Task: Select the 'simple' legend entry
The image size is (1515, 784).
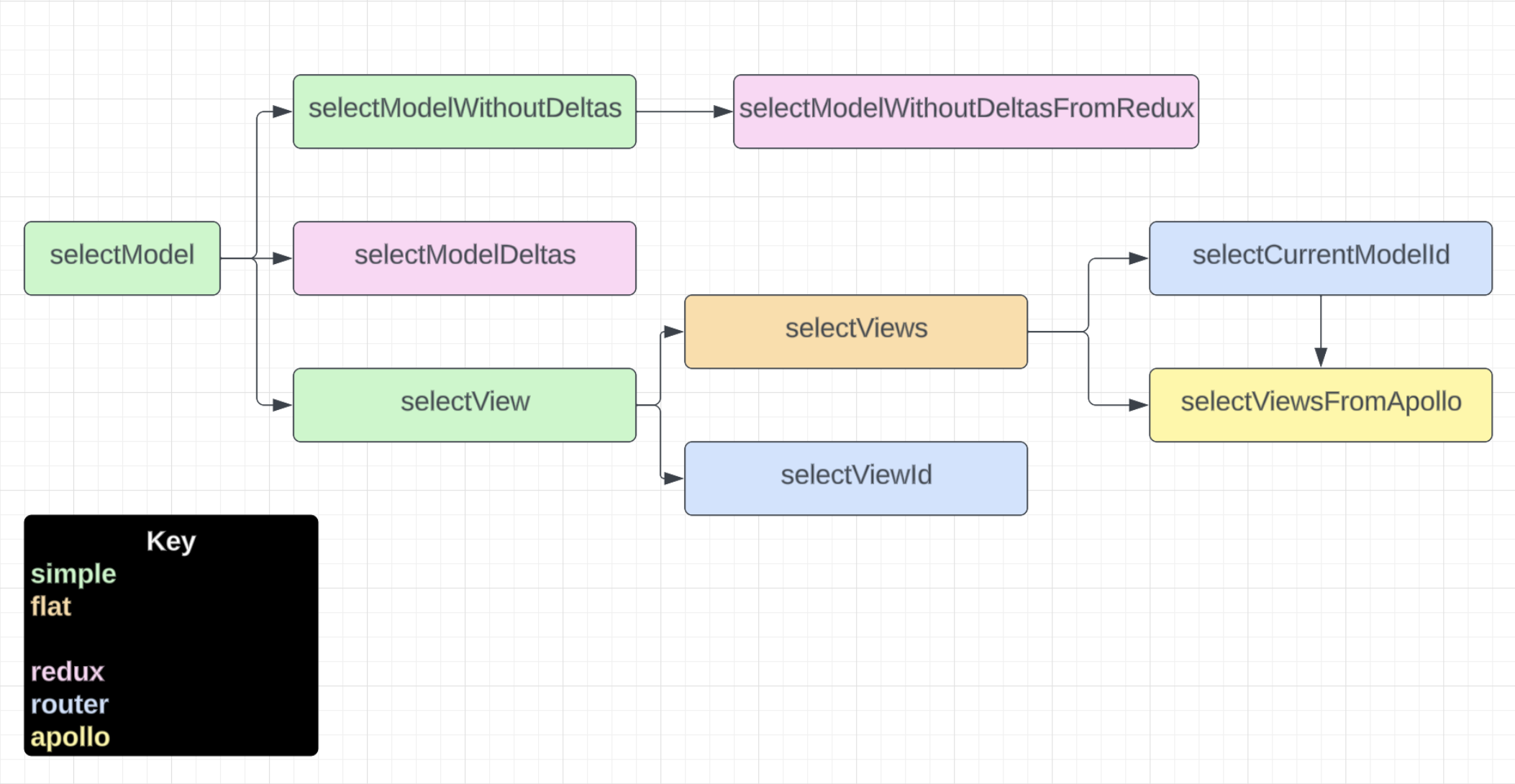Action: point(73,574)
